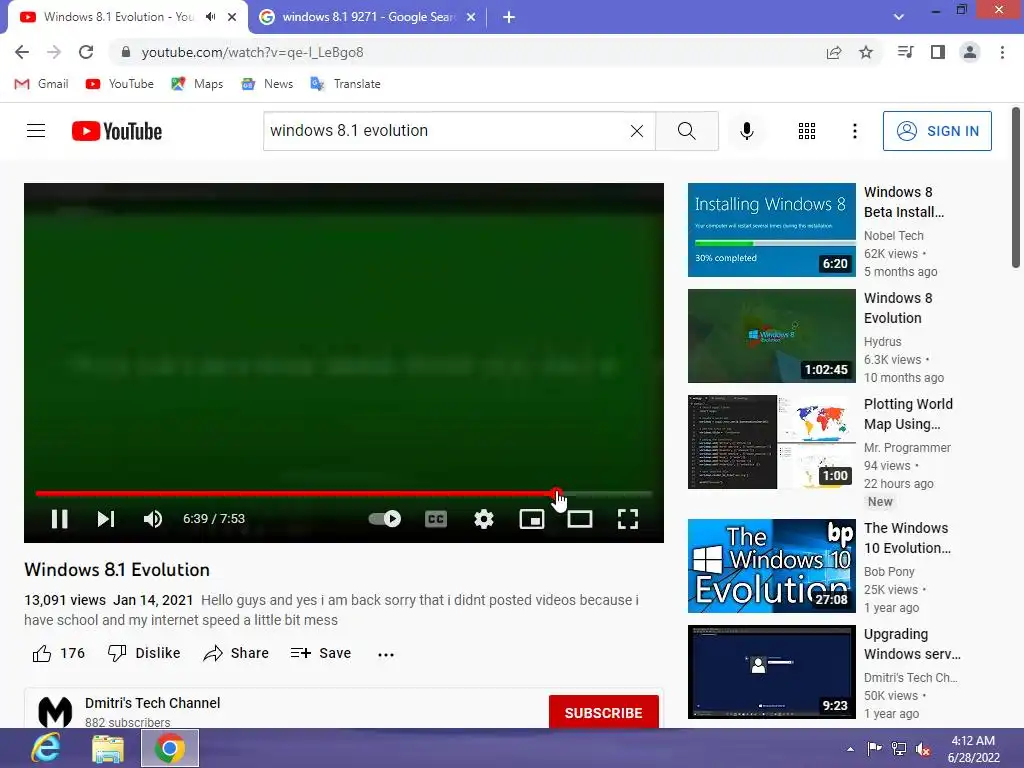Open the YouTube hamburger guide menu
The width and height of the screenshot is (1024, 768).
[x=36, y=131]
